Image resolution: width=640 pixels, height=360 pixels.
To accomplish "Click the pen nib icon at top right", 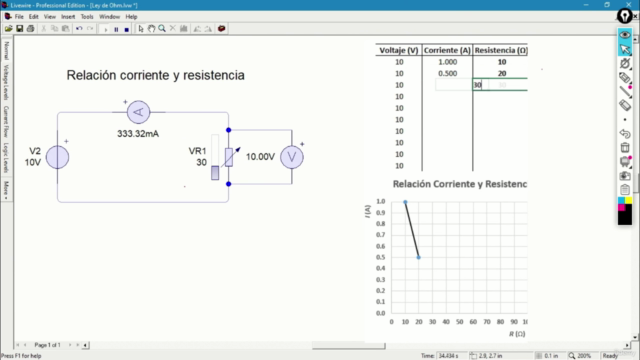I will pyautogui.click(x=625, y=16).
